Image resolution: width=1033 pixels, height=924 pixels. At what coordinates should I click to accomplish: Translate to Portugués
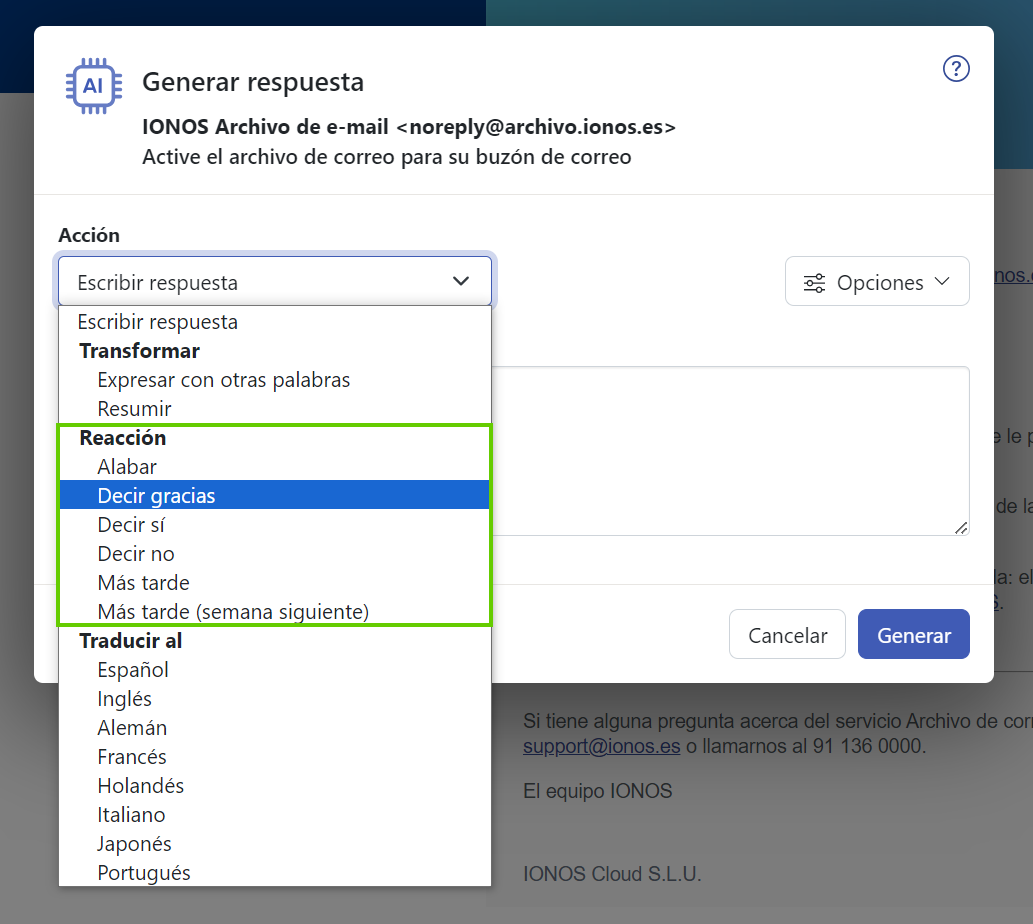[275, 873]
